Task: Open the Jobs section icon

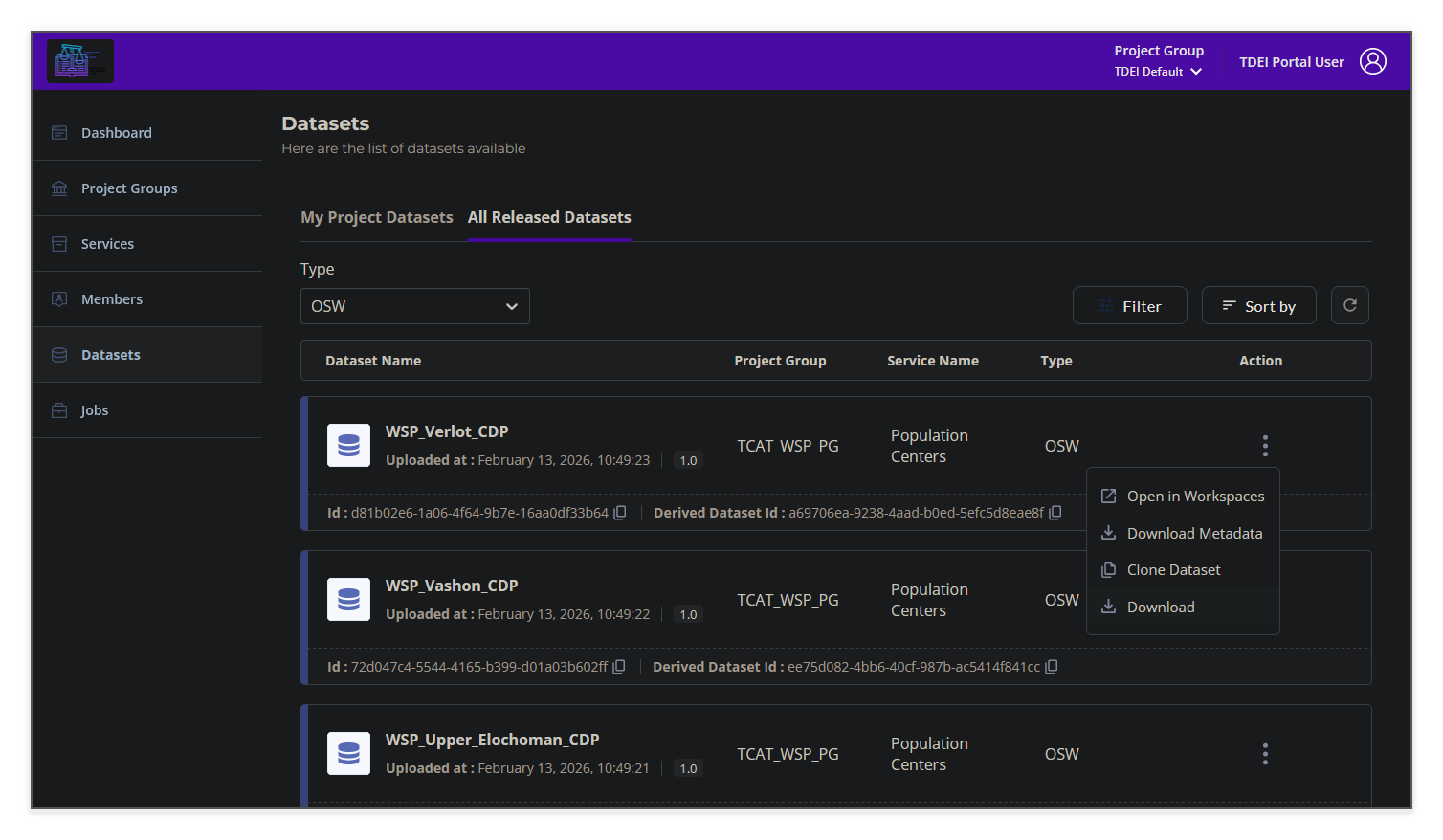Action: tap(59, 409)
